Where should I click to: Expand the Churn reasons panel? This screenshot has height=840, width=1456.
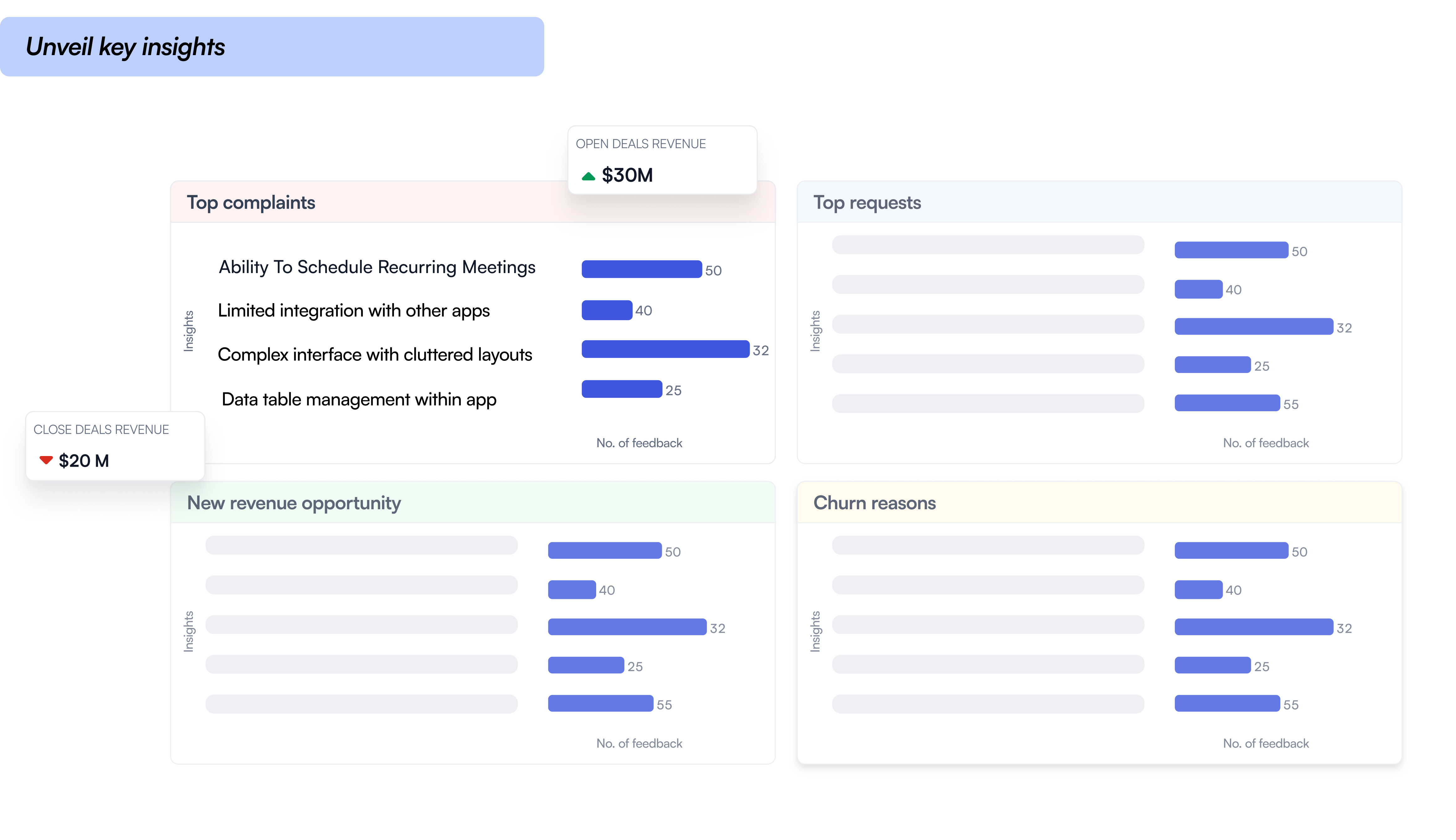pyautogui.click(x=874, y=502)
